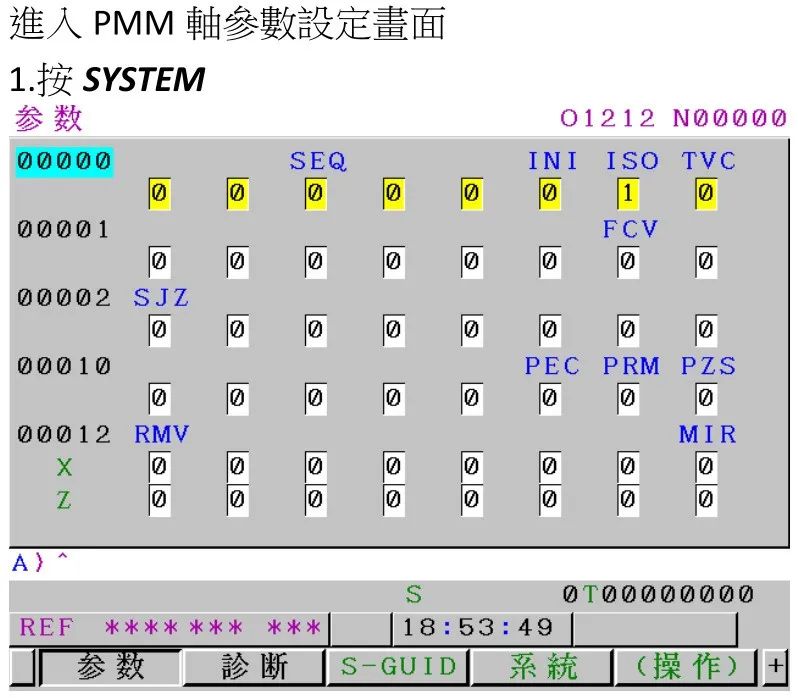The image size is (798, 698).
Task: Click the sequence number N00000
Action: tap(730, 119)
